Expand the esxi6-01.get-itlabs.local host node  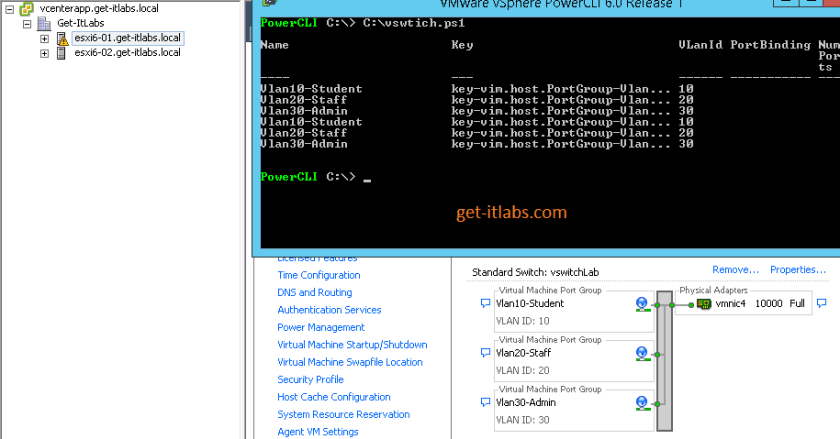point(44,39)
